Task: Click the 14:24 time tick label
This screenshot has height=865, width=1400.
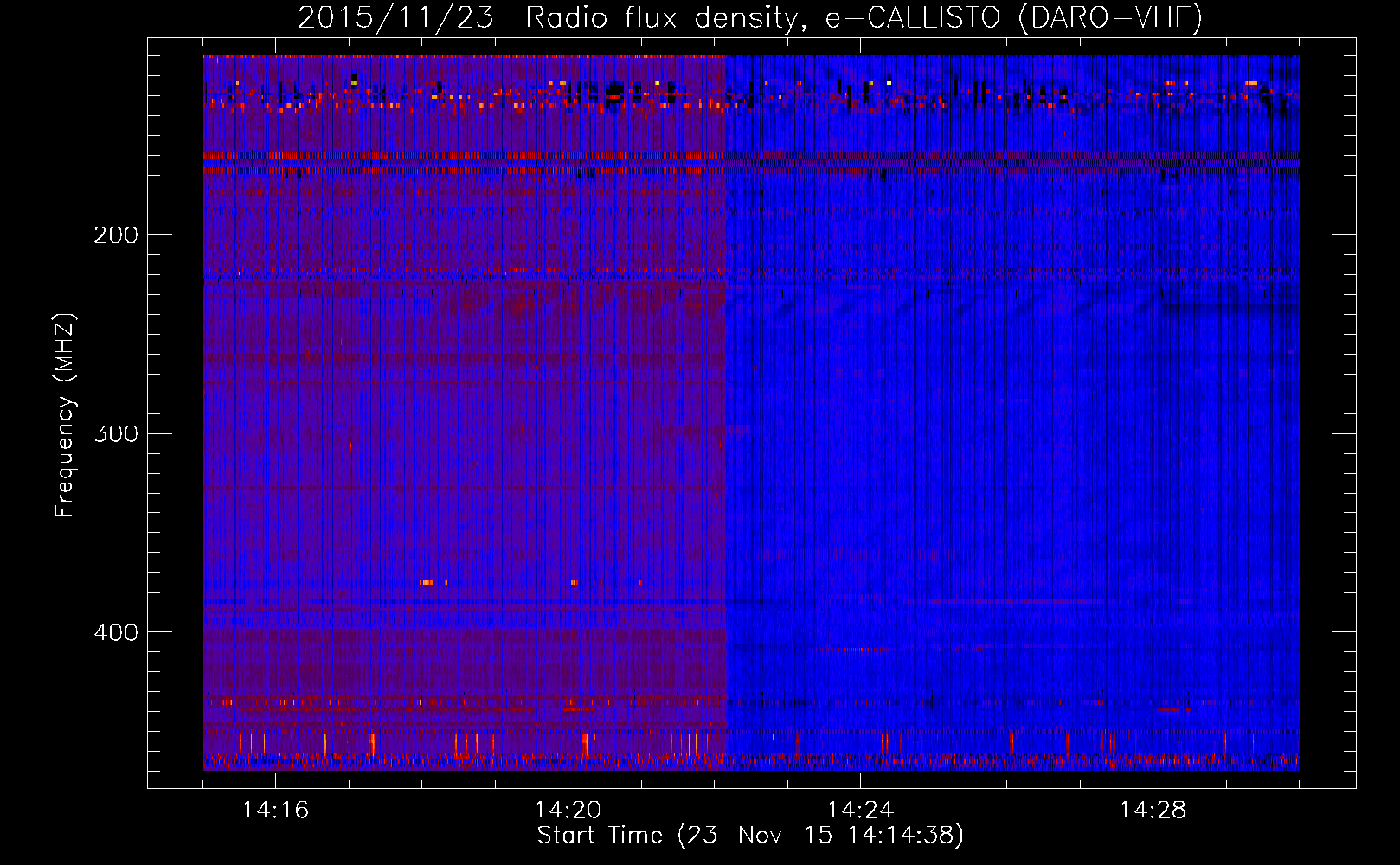Action: point(860,811)
